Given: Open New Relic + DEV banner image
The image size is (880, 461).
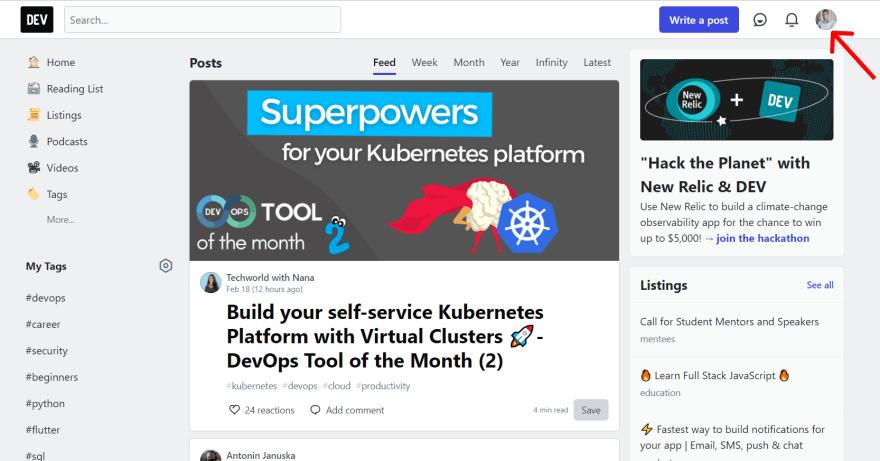Looking at the screenshot, I should (x=736, y=99).
